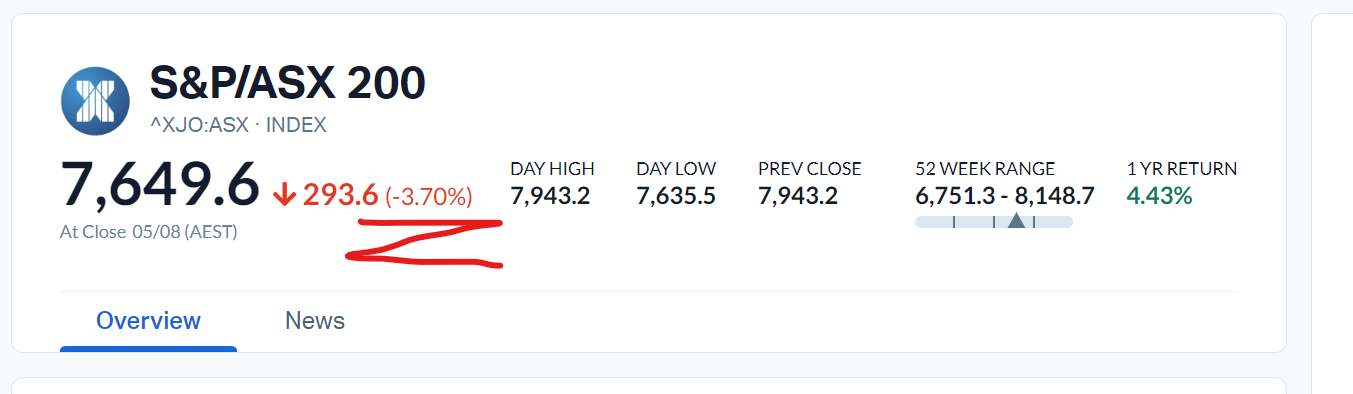Click the 52 WEEK RANGE label
Screen dimensions: 1353x394
click(x=985, y=169)
